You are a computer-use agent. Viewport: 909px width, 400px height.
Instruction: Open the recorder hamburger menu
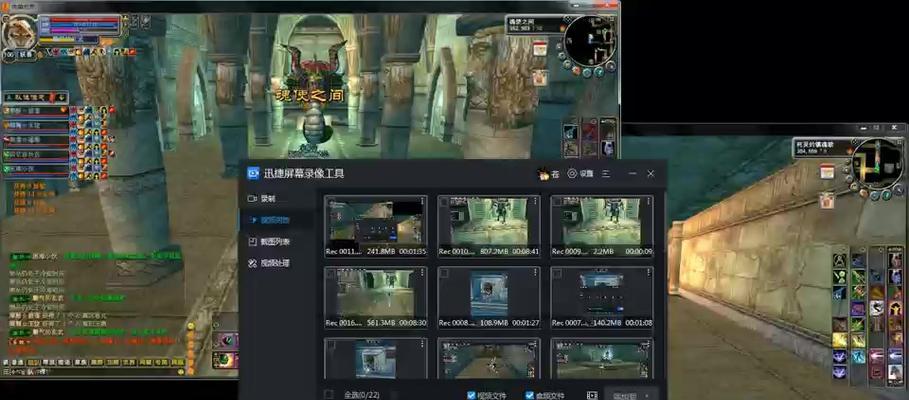click(605, 173)
